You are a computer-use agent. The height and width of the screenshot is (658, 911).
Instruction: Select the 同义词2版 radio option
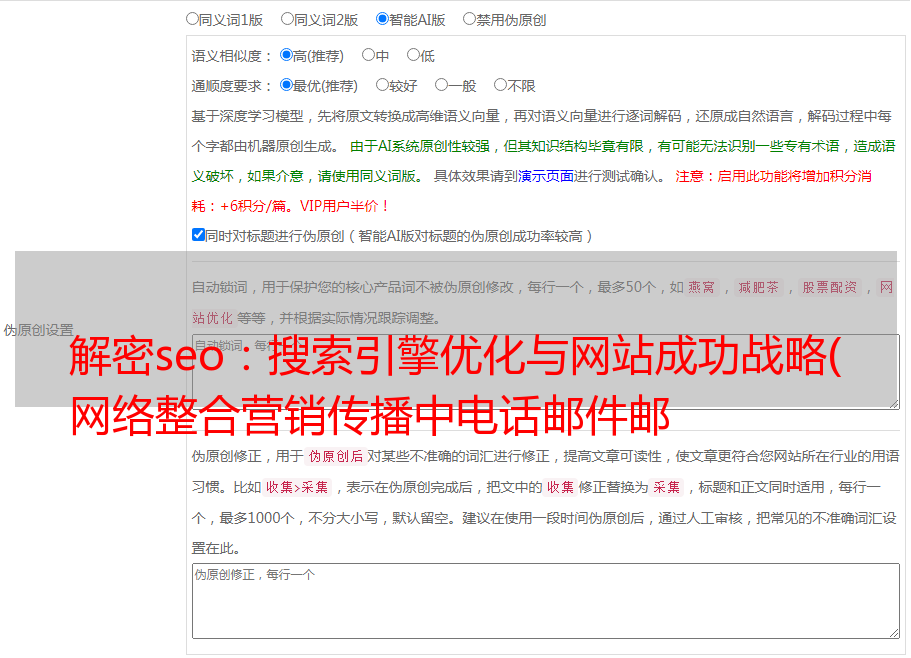[287, 19]
